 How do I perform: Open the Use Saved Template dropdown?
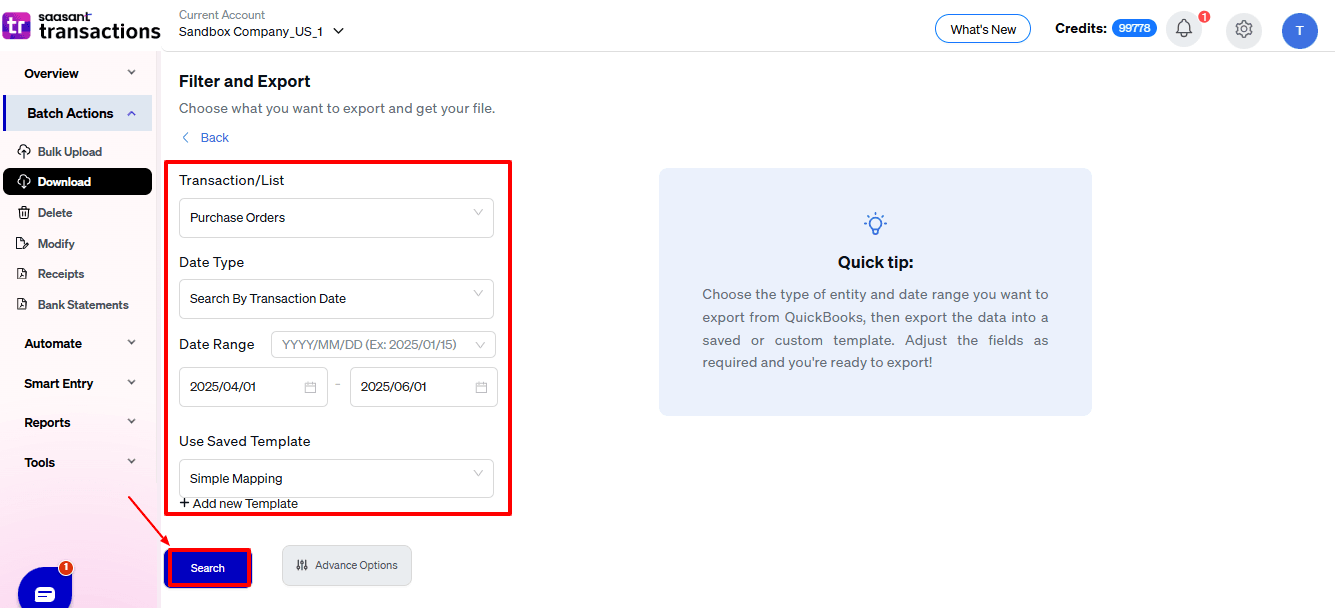(x=335, y=478)
